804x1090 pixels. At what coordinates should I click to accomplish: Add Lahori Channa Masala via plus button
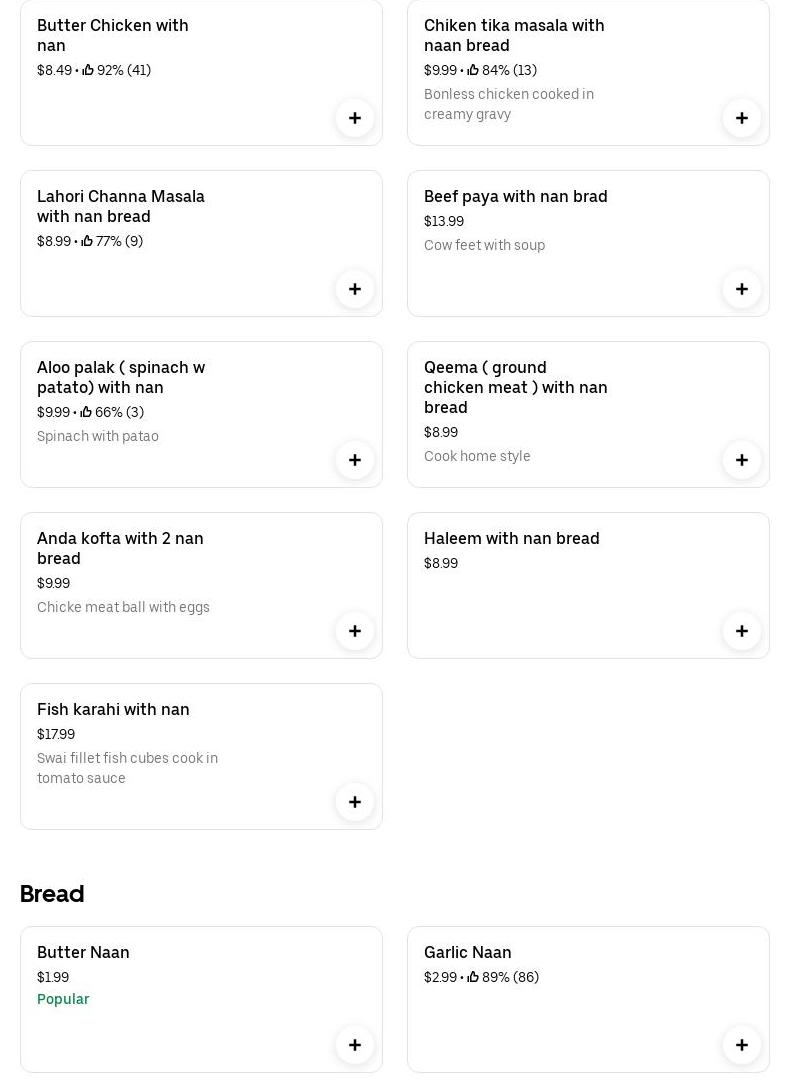pos(355,289)
